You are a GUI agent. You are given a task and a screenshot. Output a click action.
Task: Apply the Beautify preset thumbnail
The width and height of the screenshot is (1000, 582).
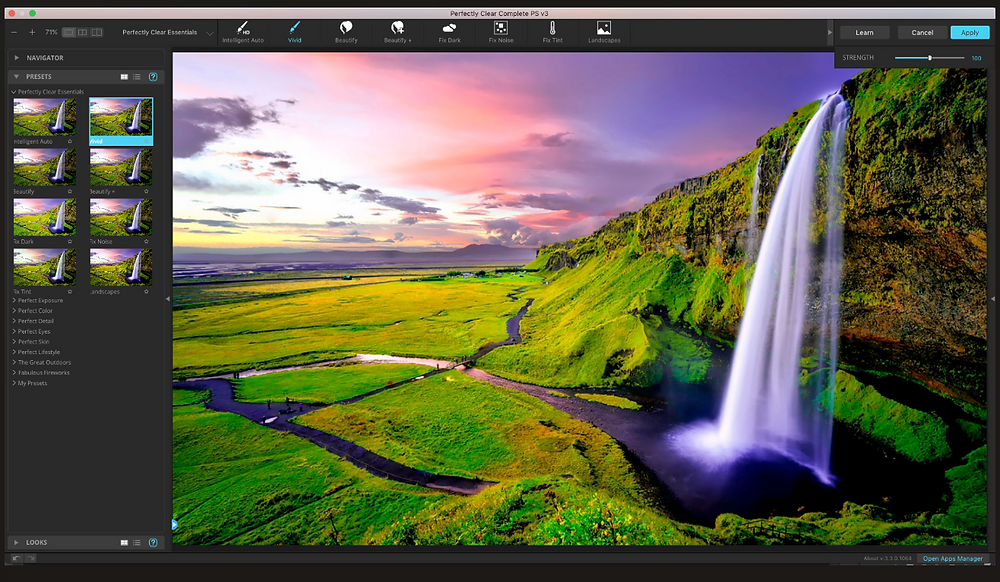coord(45,167)
